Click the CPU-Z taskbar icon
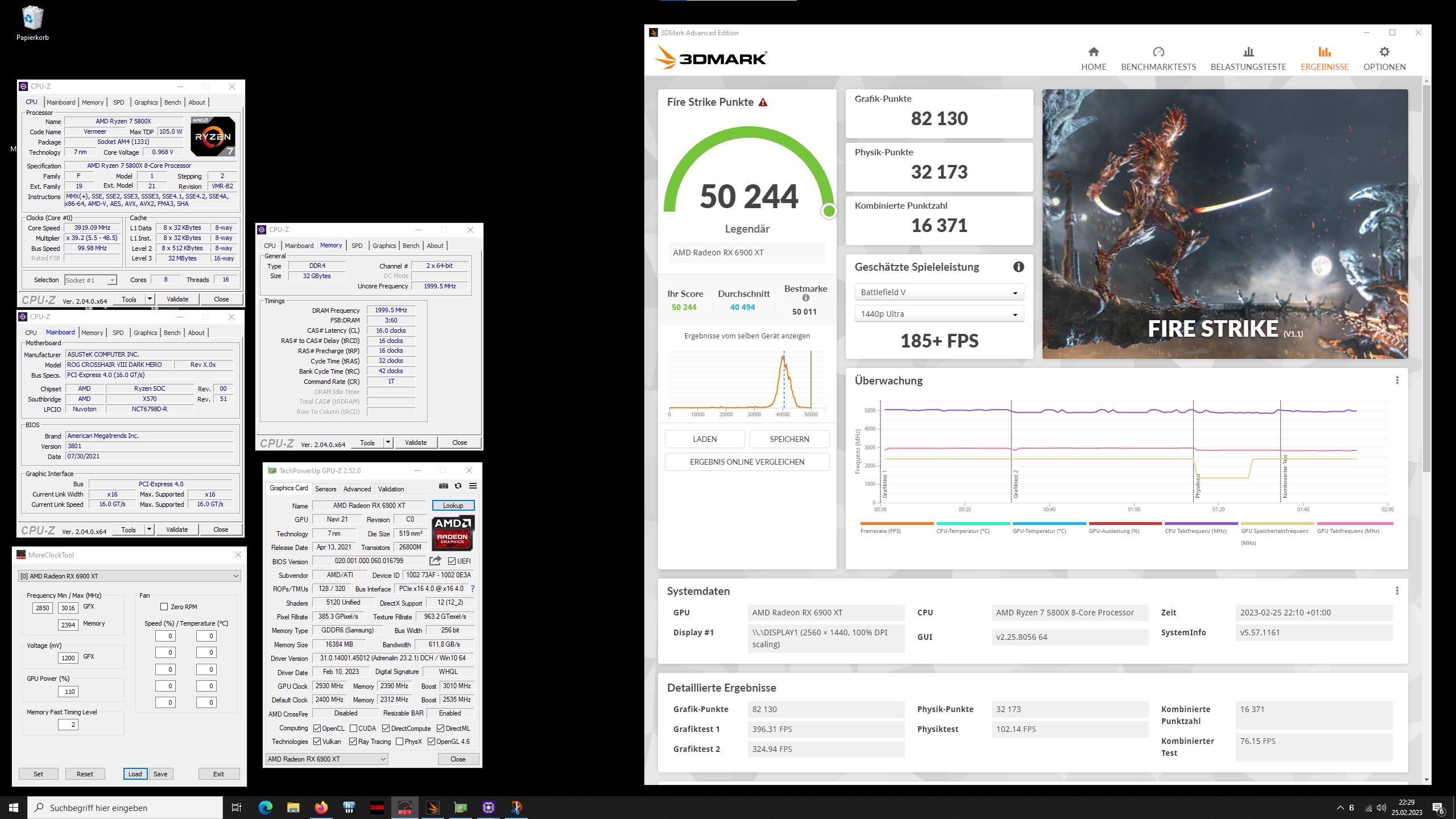Image resolution: width=1456 pixels, height=819 pixels. [x=488, y=808]
